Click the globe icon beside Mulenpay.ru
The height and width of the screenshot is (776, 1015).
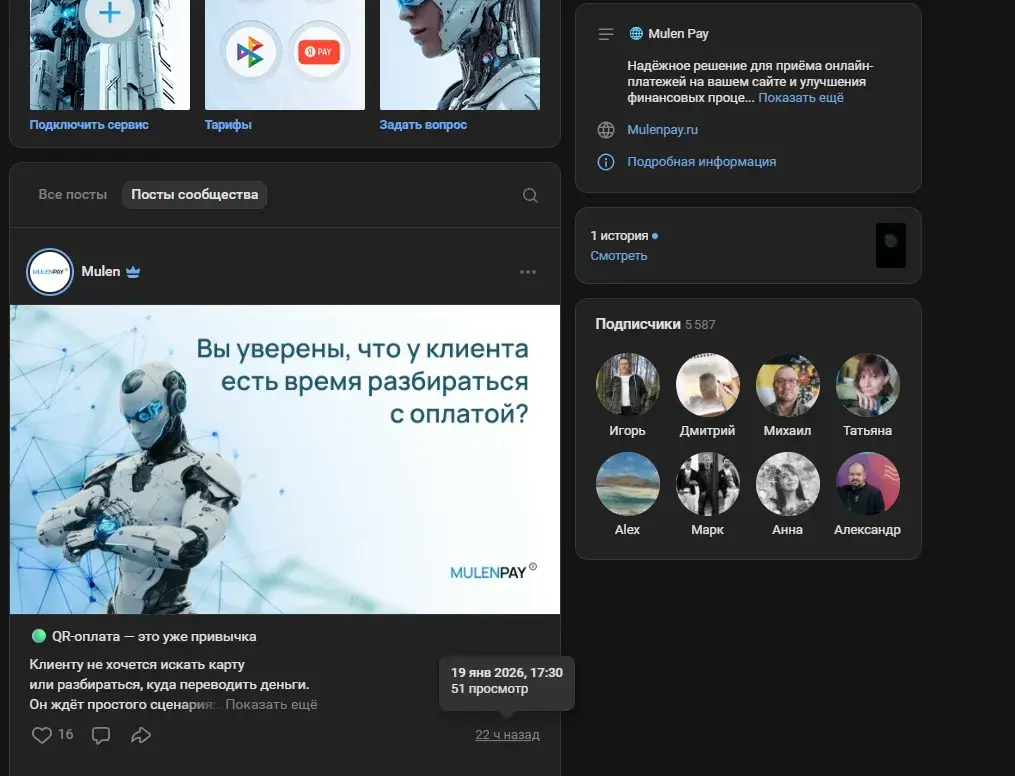tap(606, 129)
